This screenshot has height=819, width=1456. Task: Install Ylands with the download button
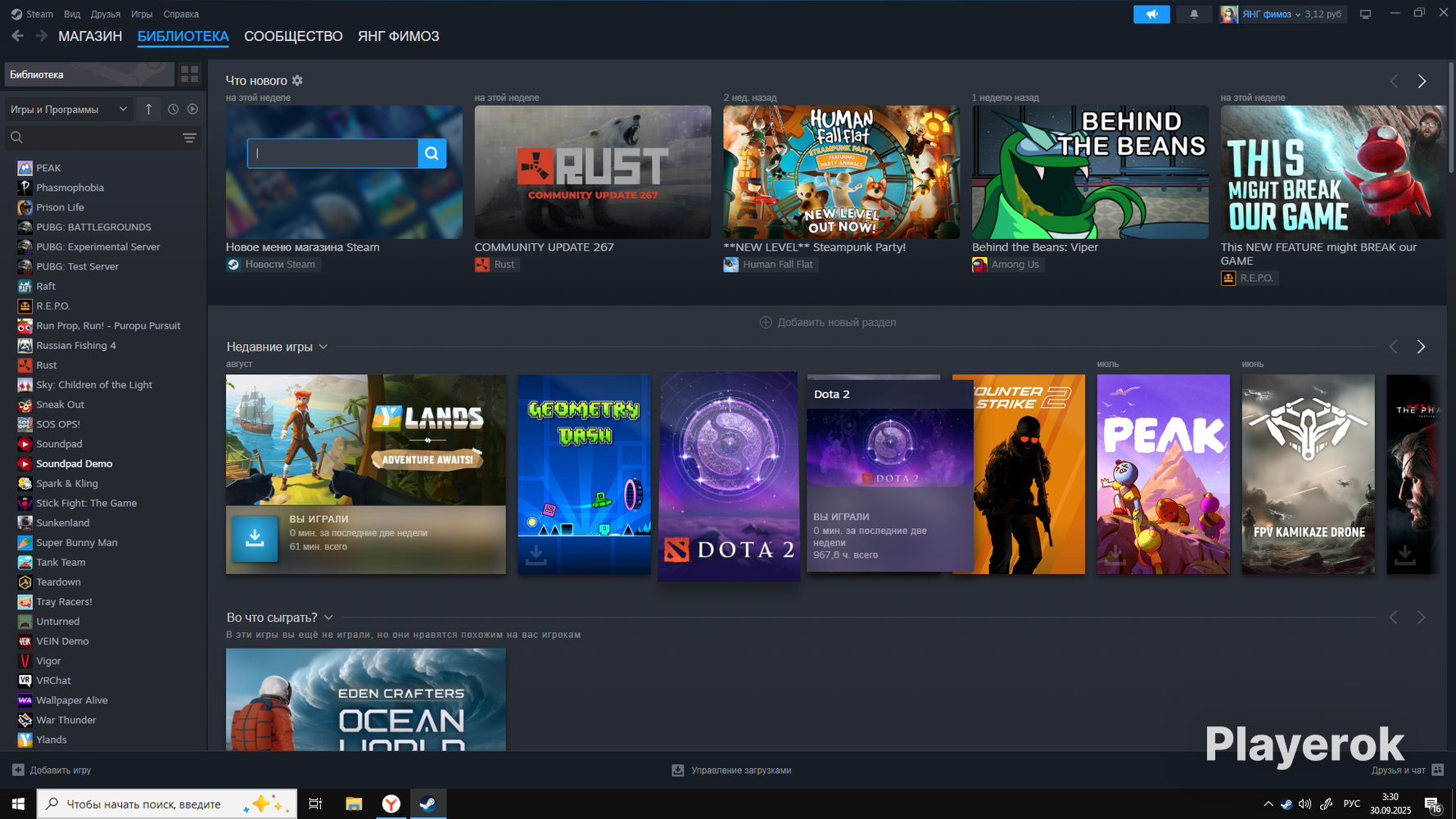point(255,538)
